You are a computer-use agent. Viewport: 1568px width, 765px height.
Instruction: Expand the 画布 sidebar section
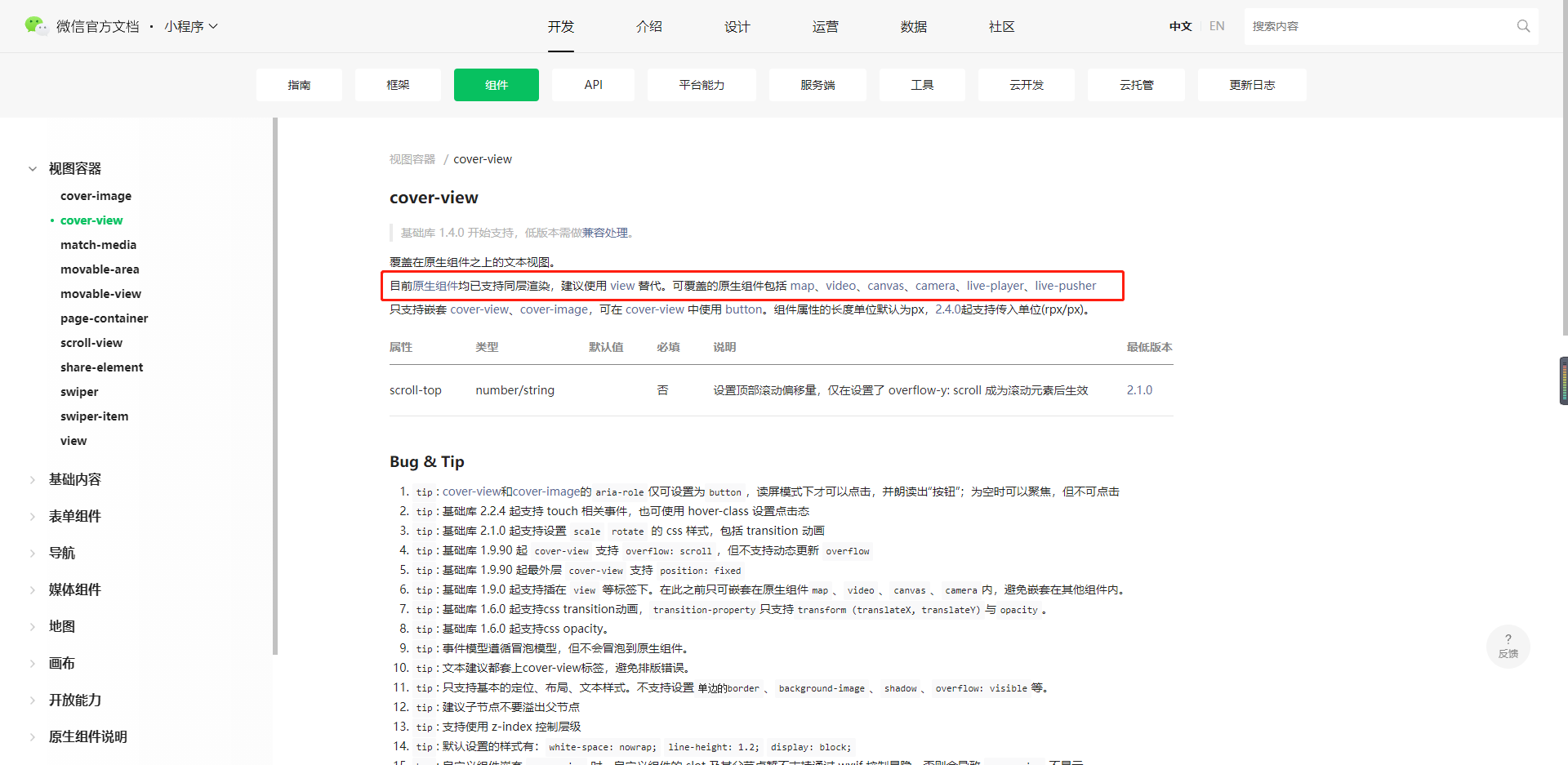coord(33,663)
